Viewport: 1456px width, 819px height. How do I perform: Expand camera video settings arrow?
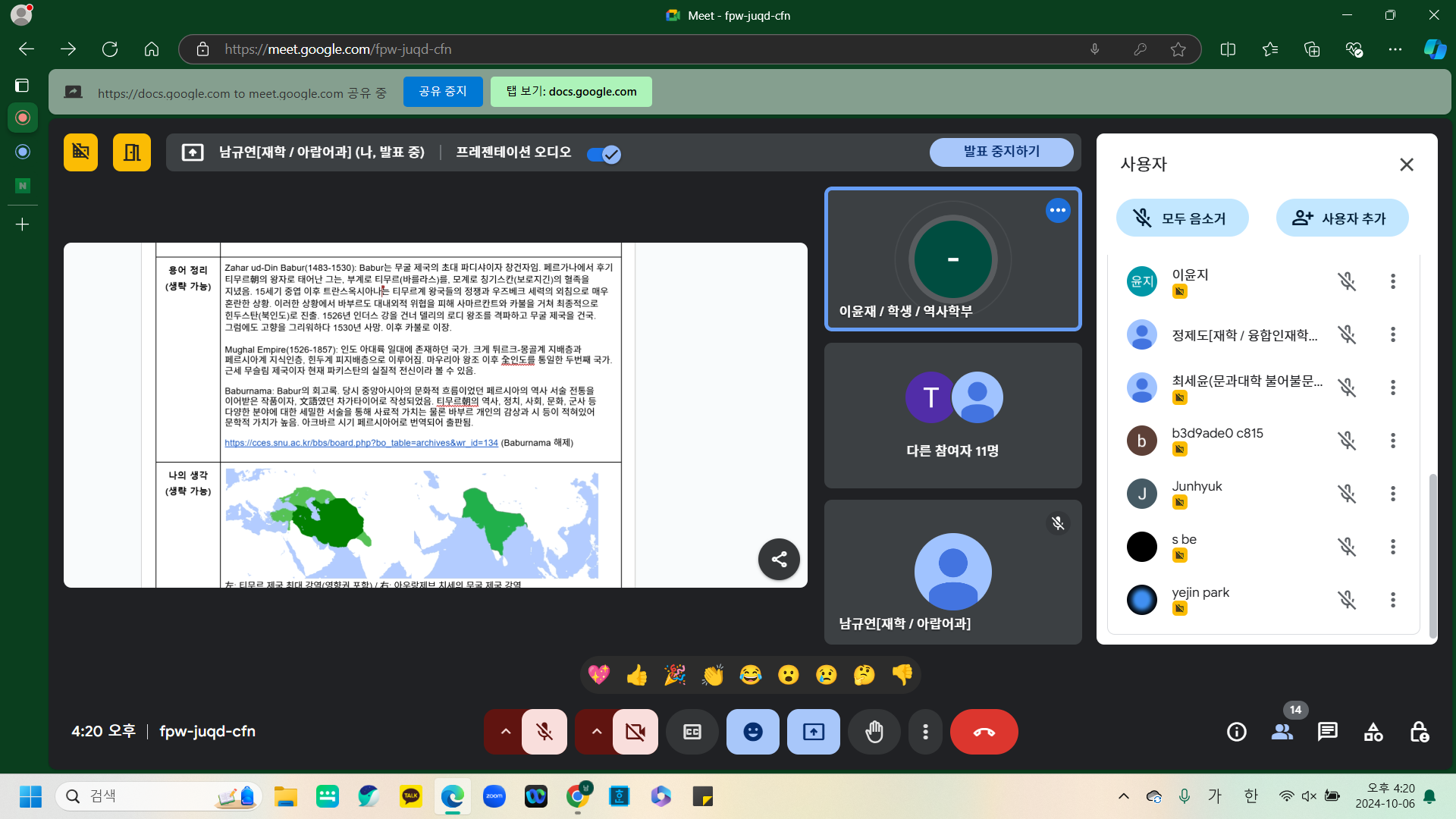tap(596, 732)
